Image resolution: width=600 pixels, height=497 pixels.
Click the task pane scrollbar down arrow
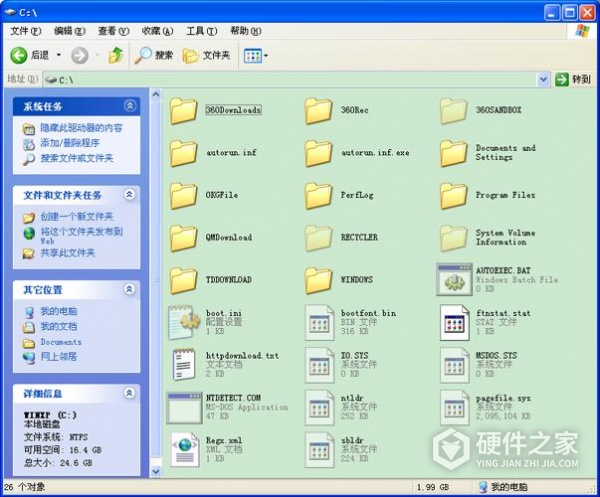pos(156,471)
